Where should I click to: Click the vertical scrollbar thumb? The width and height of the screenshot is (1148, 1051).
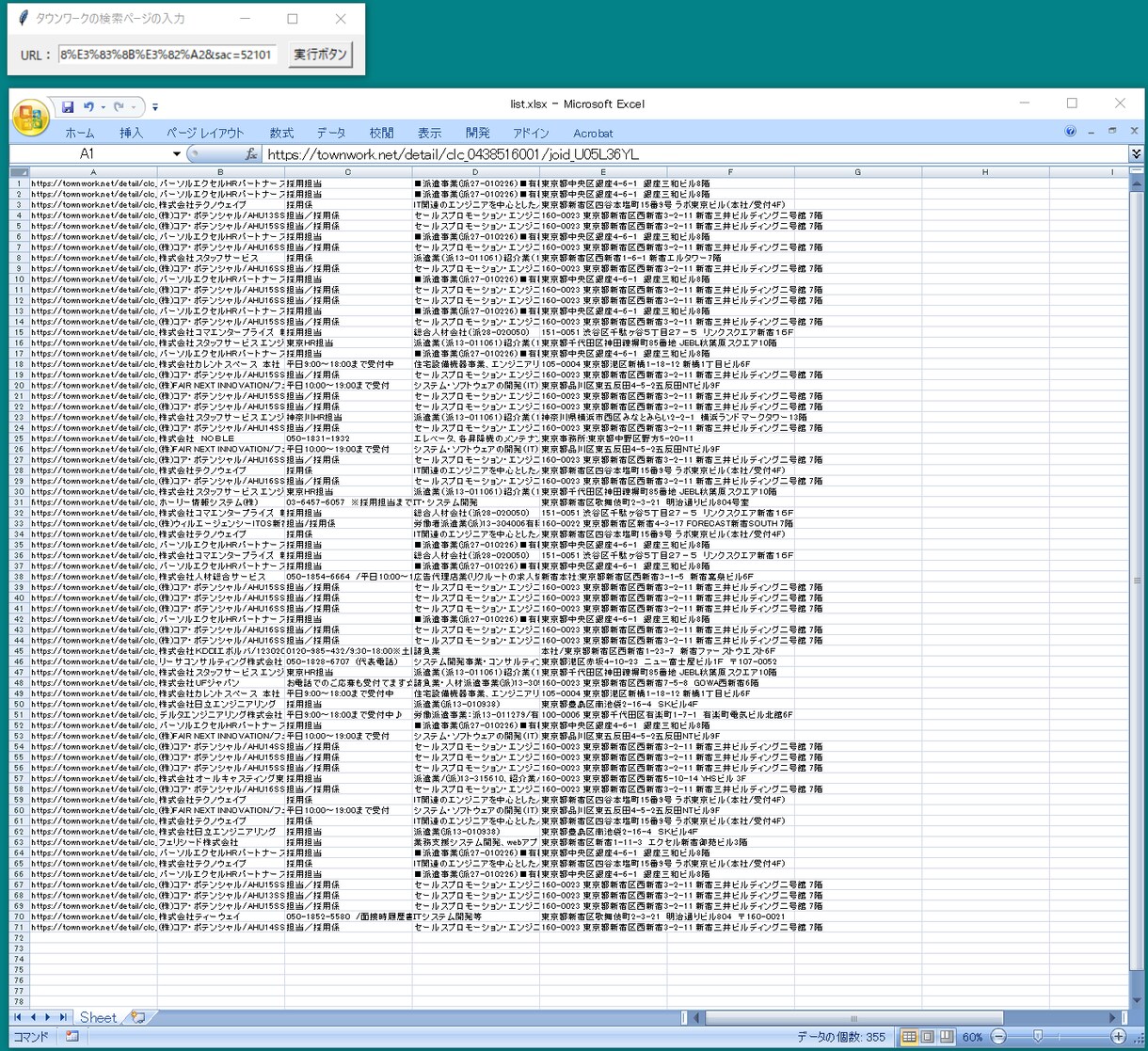[1137, 580]
